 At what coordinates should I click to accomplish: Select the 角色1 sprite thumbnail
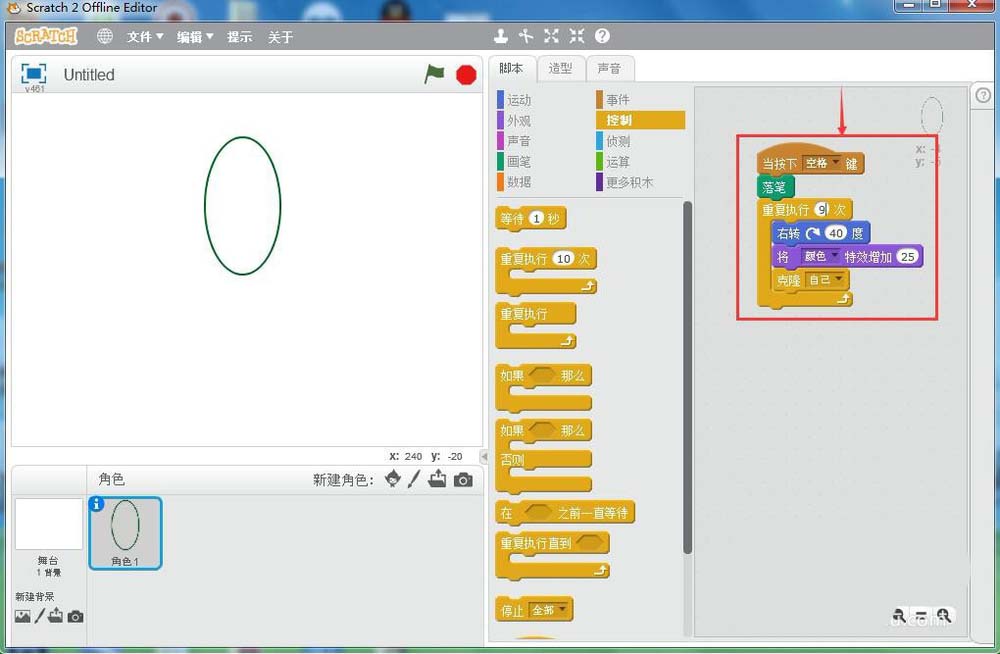point(125,533)
